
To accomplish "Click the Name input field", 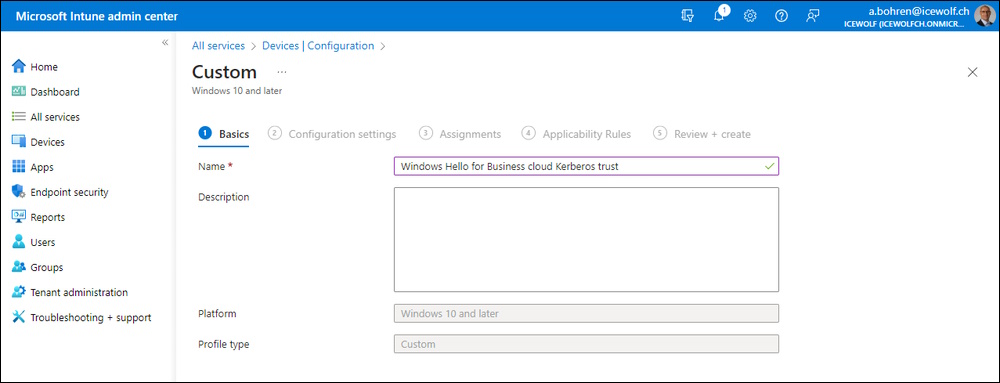I will pos(586,166).
